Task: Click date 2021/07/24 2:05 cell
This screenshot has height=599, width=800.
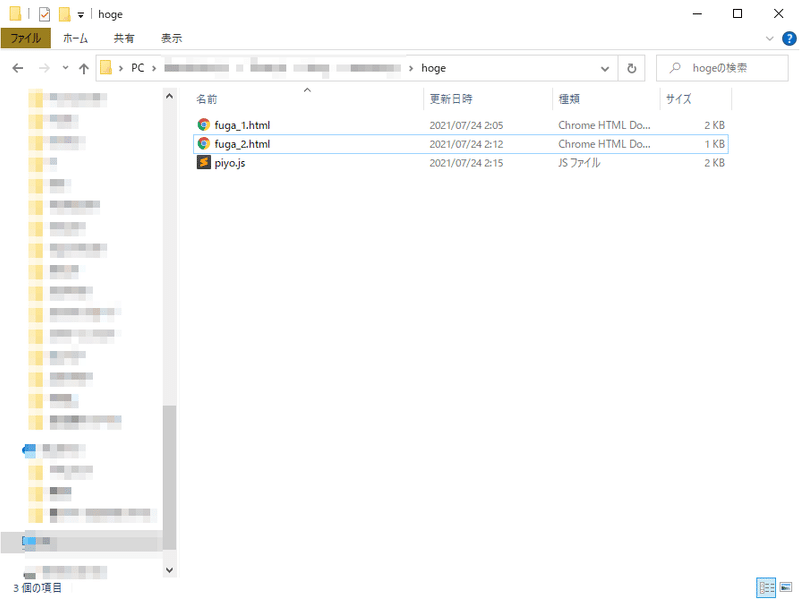Action: tap(466, 125)
